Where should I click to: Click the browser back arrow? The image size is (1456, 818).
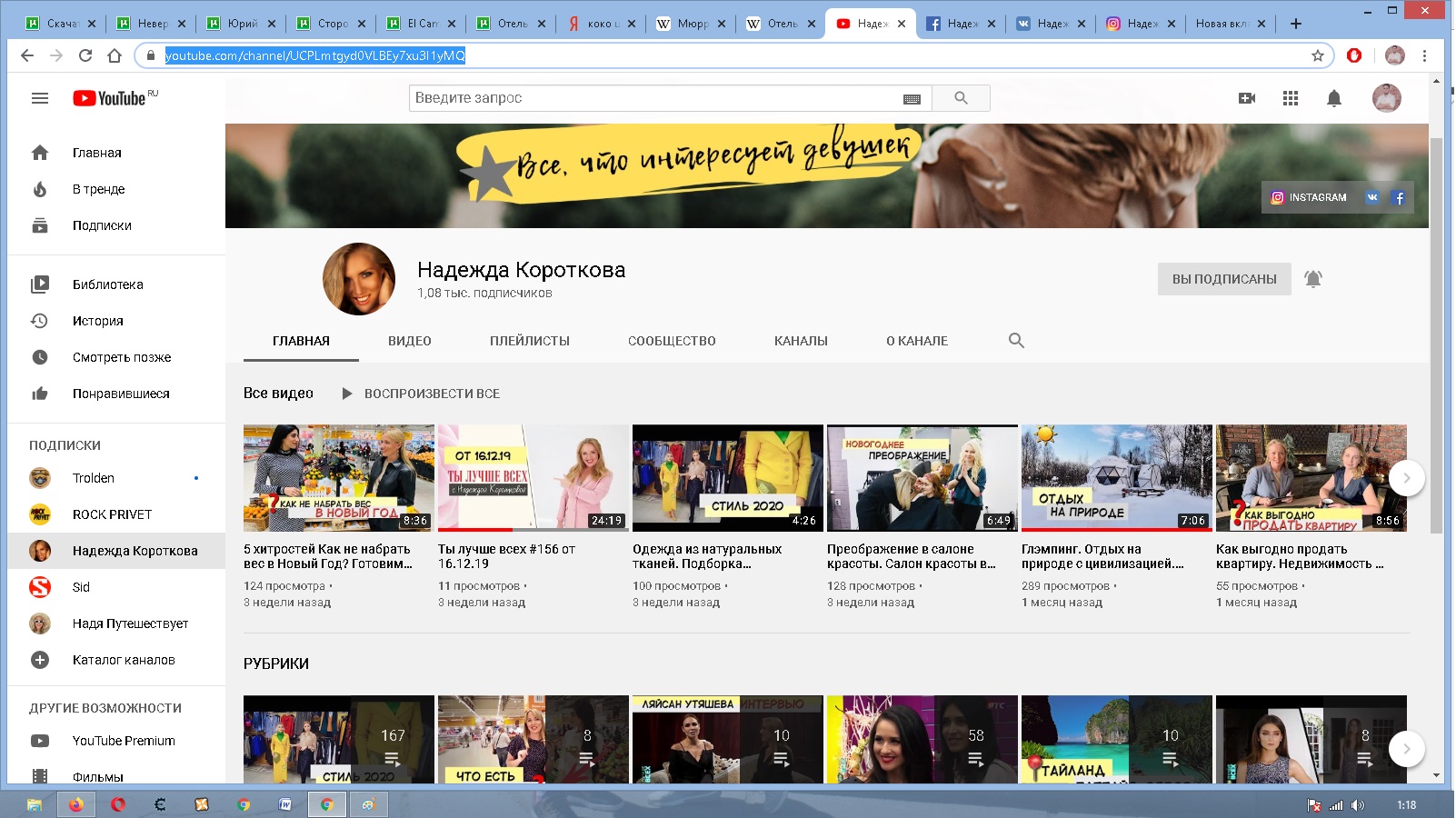(x=27, y=55)
